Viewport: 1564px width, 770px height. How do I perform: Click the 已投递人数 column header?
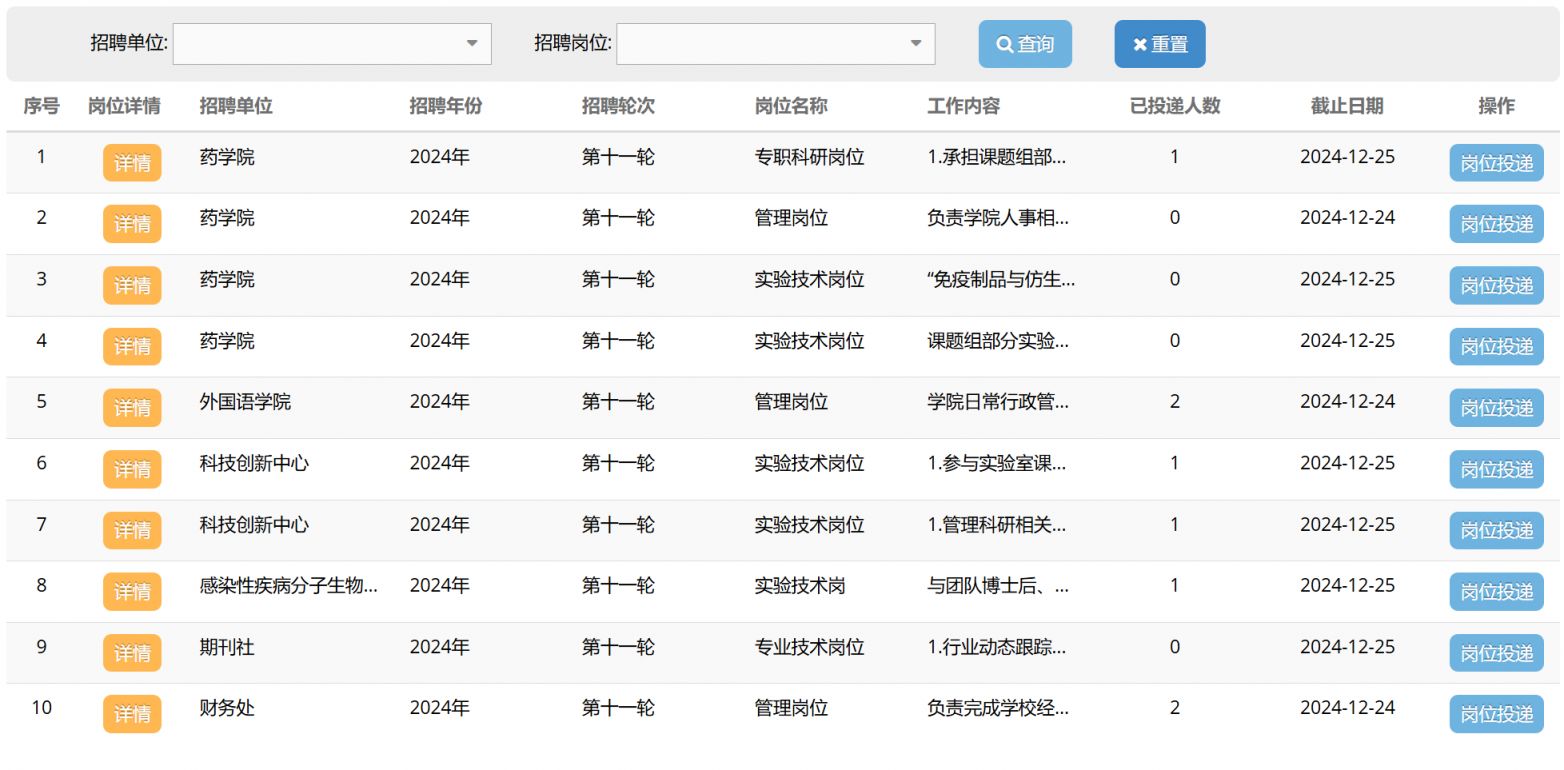(x=1175, y=106)
